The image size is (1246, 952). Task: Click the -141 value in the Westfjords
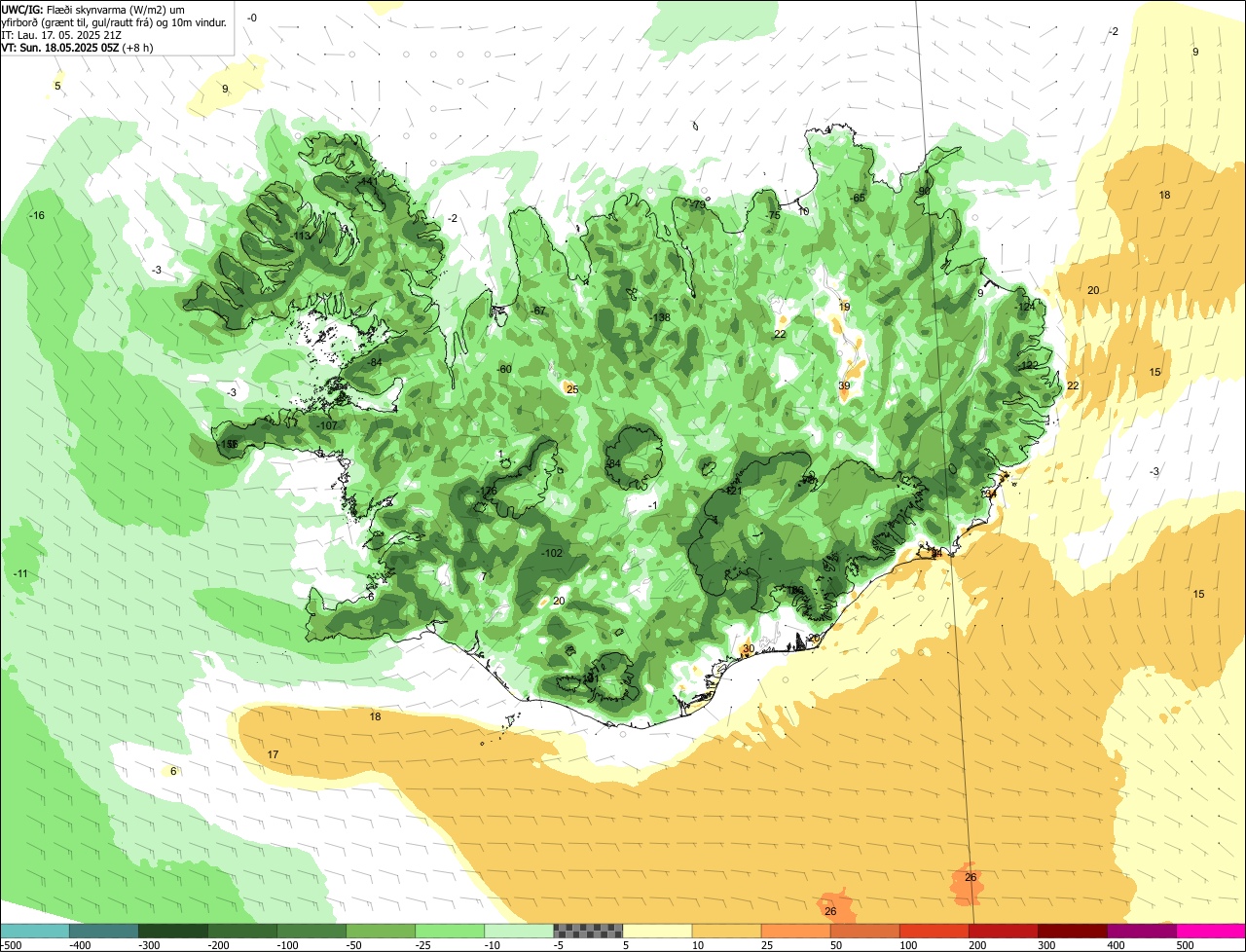[367, 181]
